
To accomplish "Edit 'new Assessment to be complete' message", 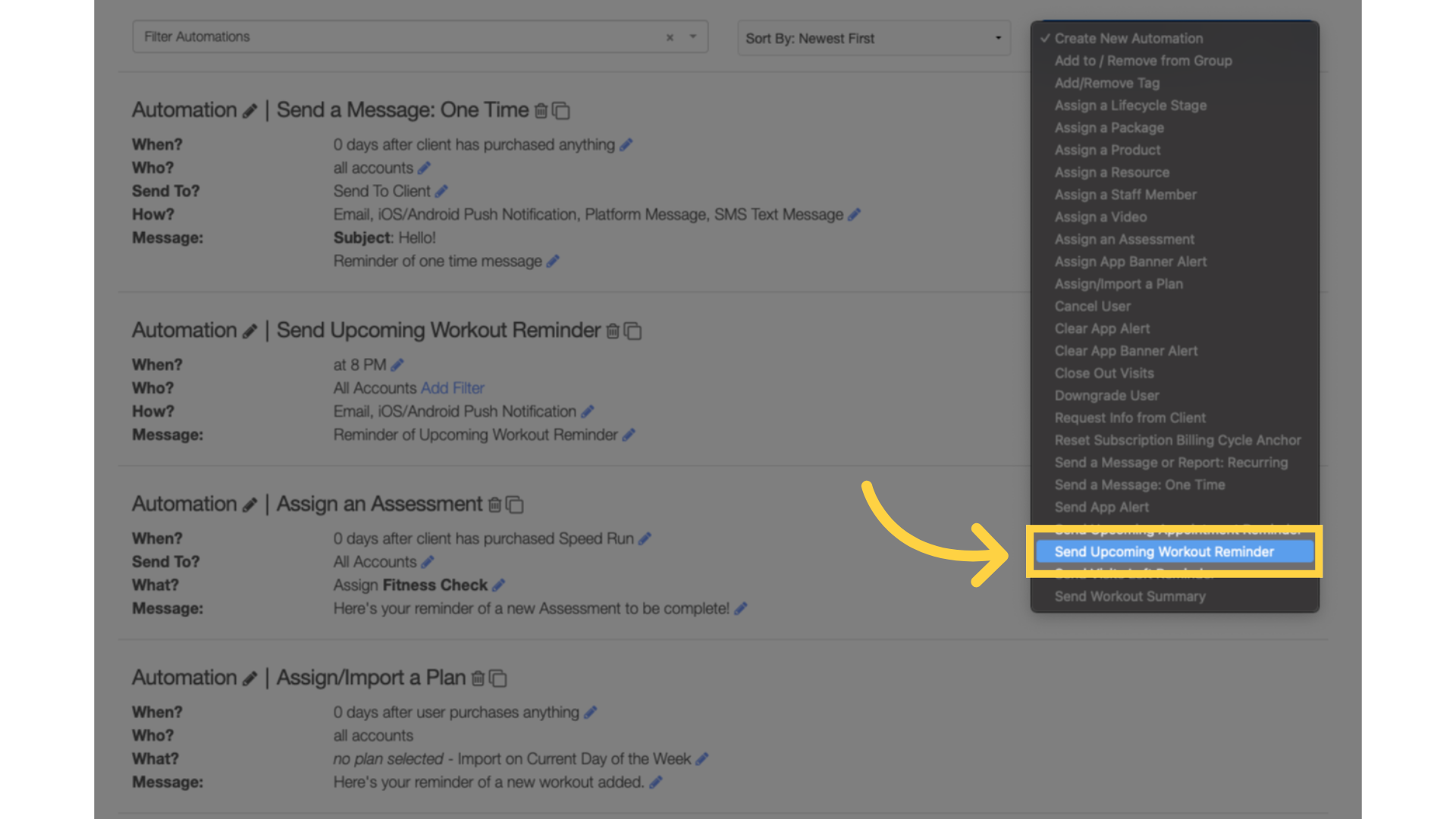I will pos(741,609).
